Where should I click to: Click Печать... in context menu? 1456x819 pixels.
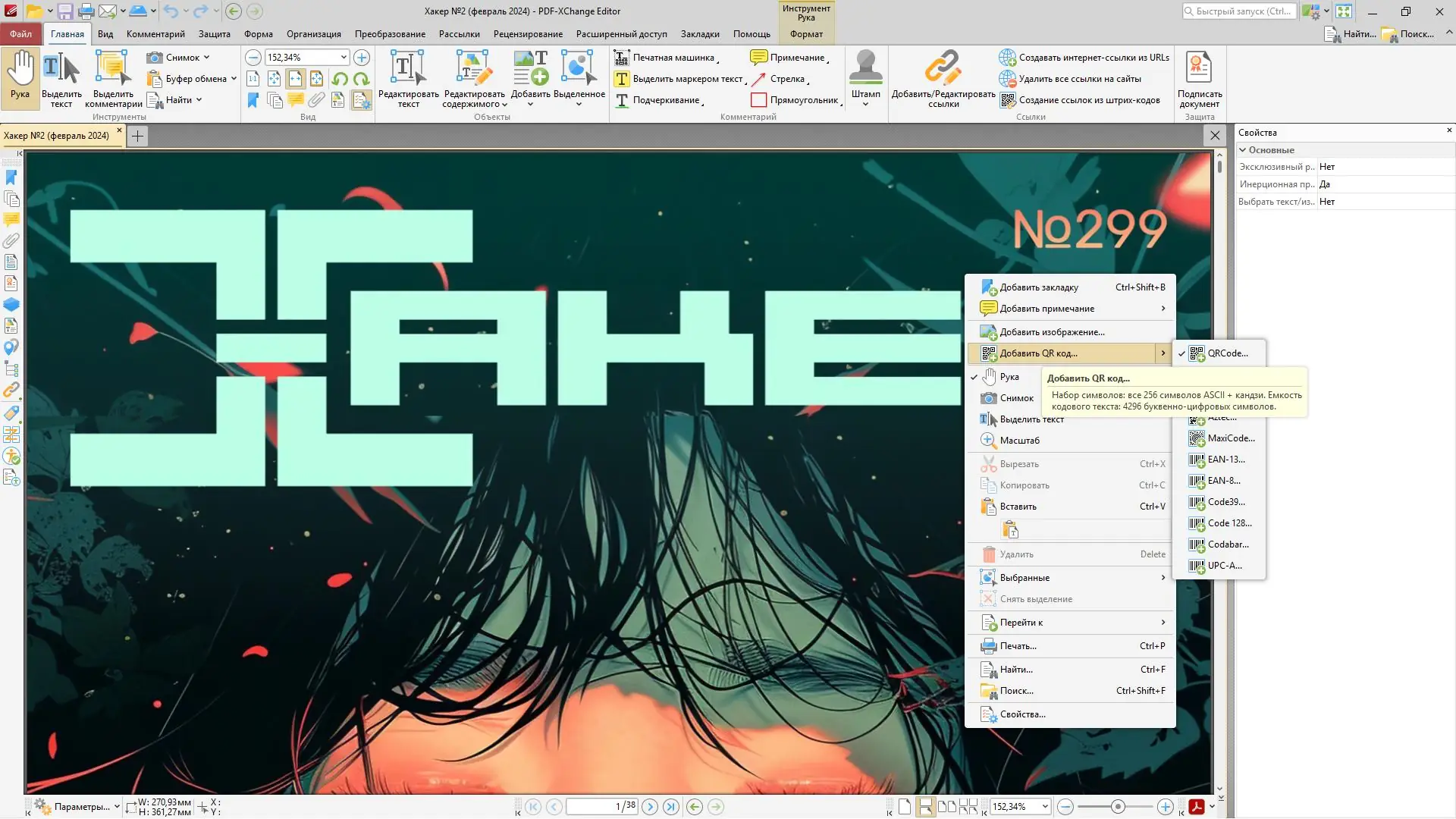click(x=1018, y=646)
